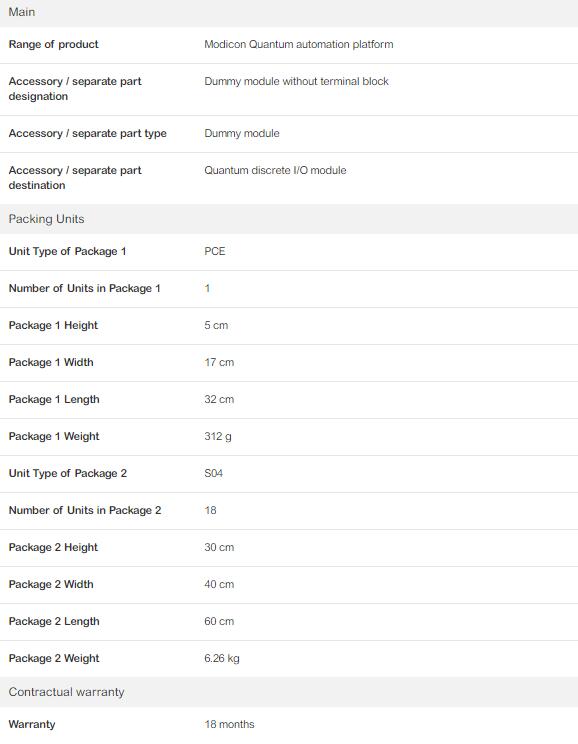Select the 6.26 kg weight value
This screenshot has width=578, height=744.
tap(222, 658)
